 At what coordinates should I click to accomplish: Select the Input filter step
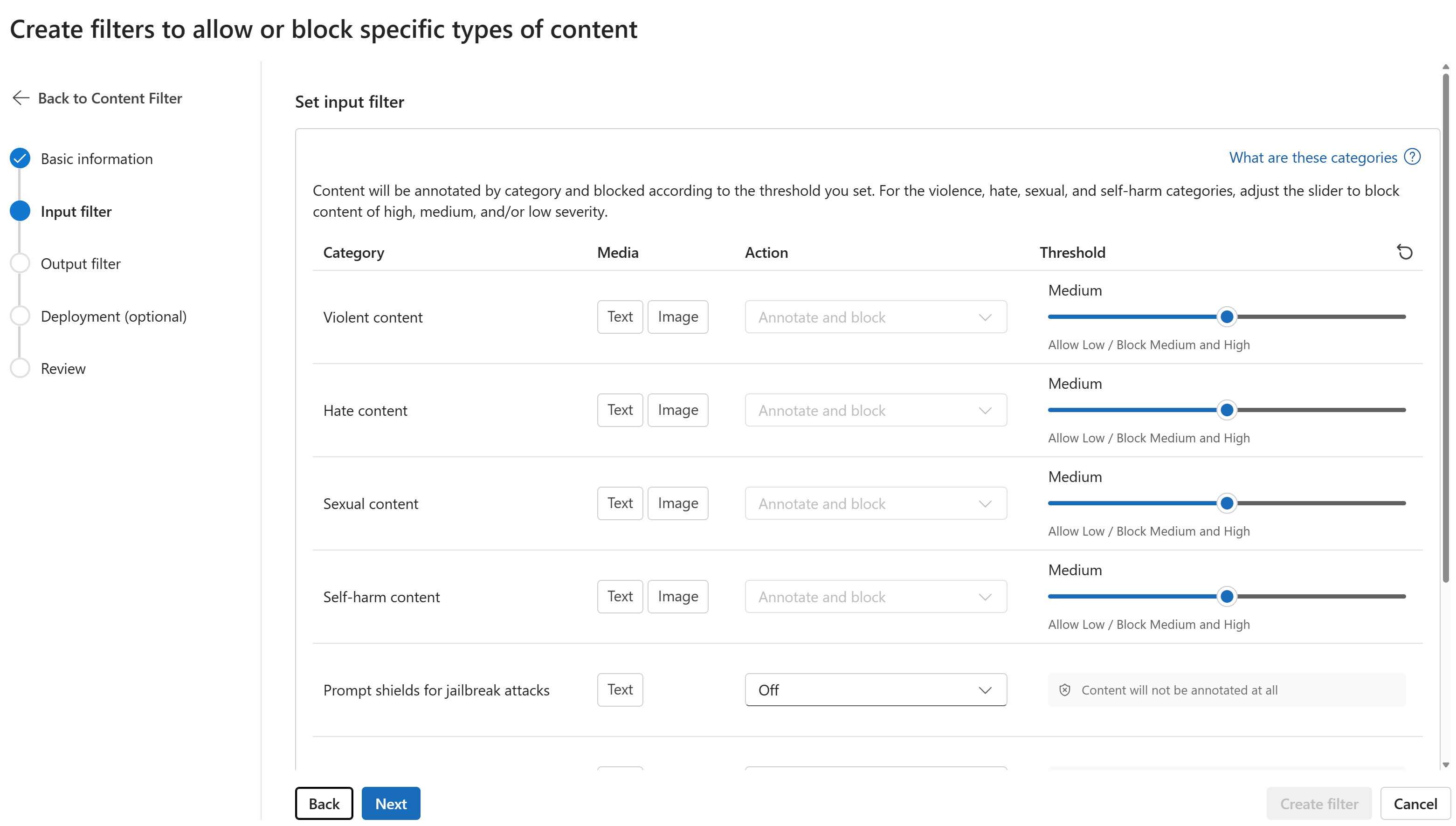(75, 211)
